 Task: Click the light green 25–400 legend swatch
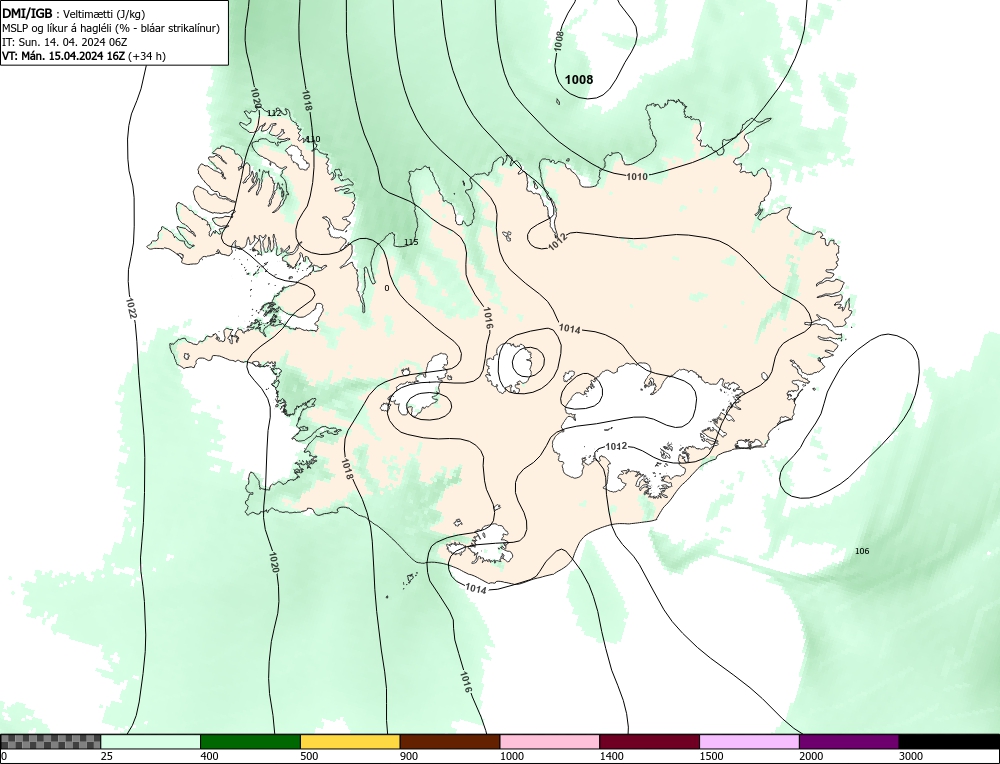pos(151,741)
